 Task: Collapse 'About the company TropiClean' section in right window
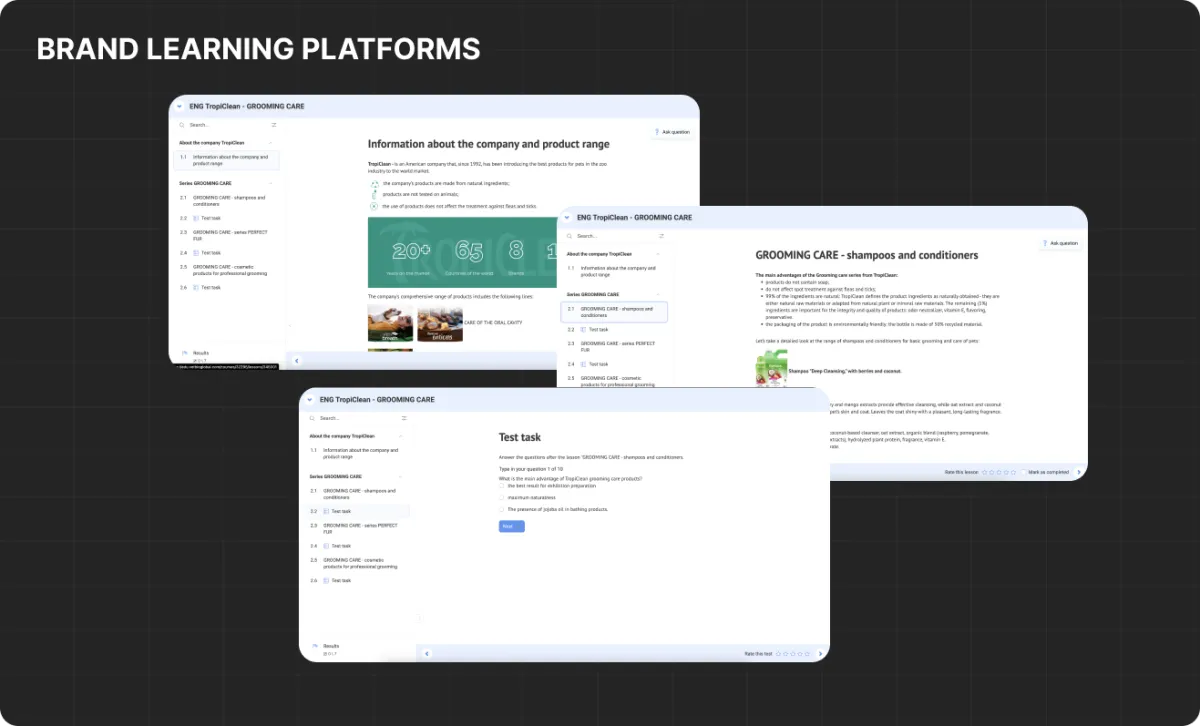[x=658, y=254]
